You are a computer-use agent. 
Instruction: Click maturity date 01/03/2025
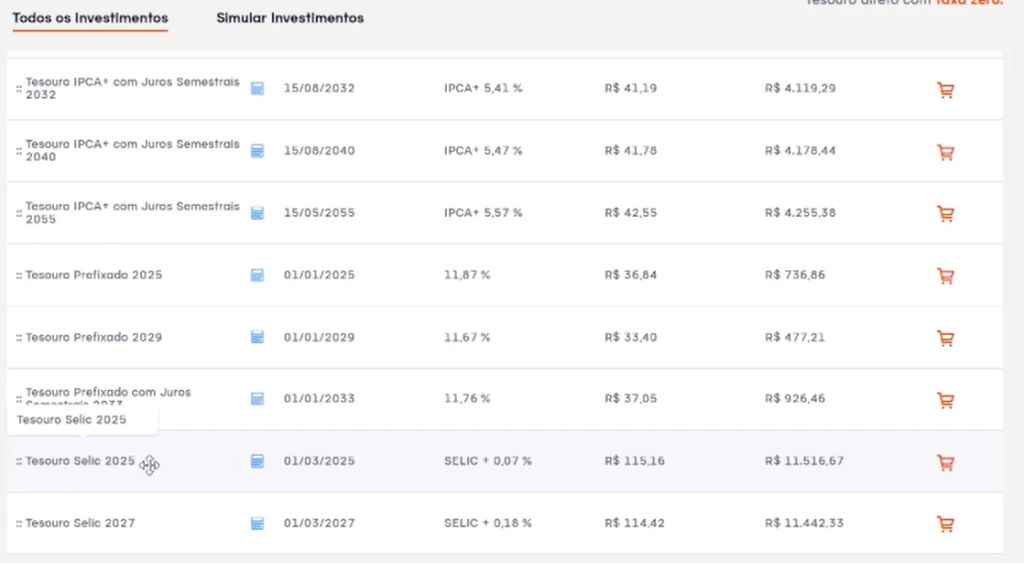pyautogui.click(x=319, y=461)
